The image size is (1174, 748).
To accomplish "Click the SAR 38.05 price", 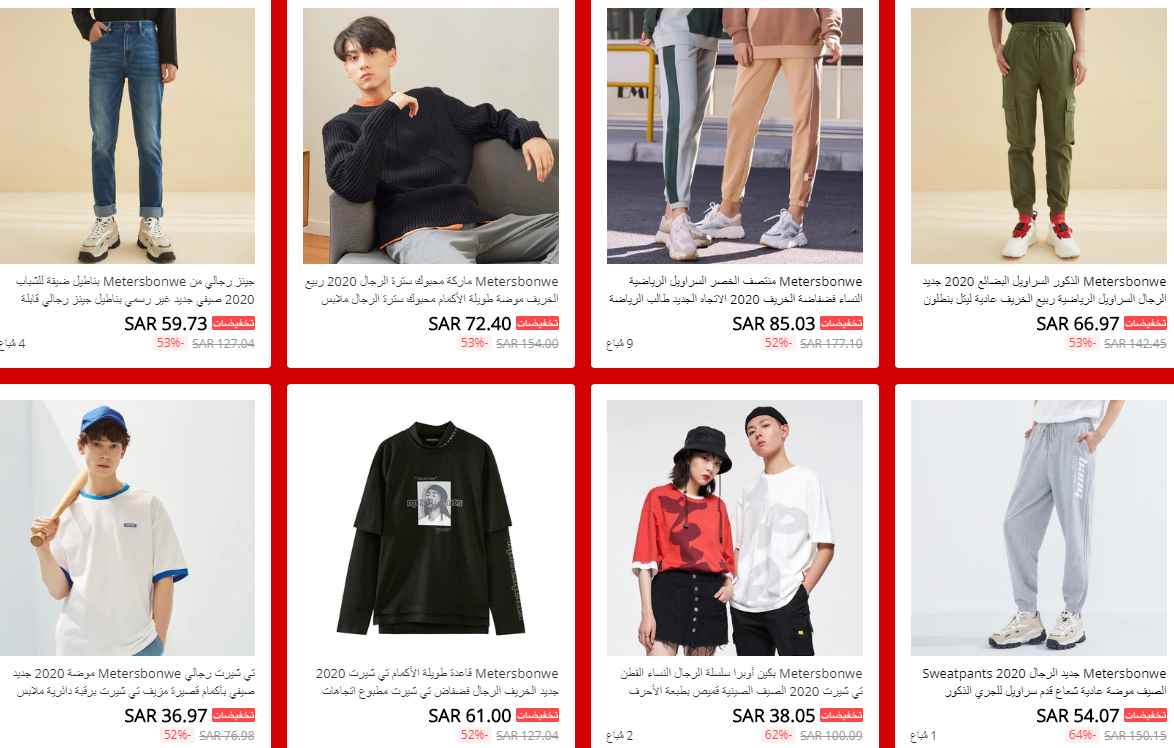I will [773, 716].
